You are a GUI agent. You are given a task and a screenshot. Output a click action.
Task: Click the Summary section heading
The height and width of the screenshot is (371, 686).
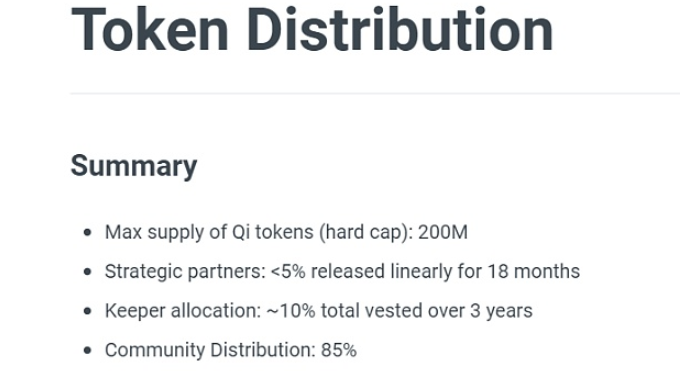tap(134, 166)
